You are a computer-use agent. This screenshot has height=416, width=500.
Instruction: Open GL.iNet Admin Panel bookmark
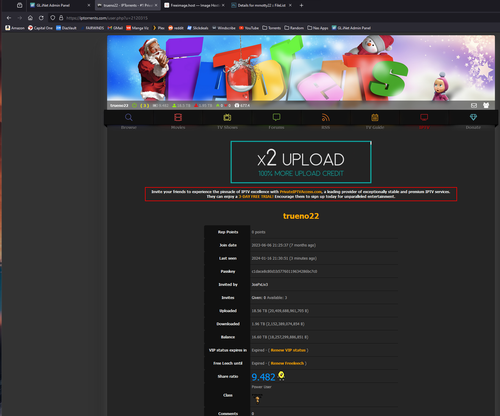click(351, 28)
